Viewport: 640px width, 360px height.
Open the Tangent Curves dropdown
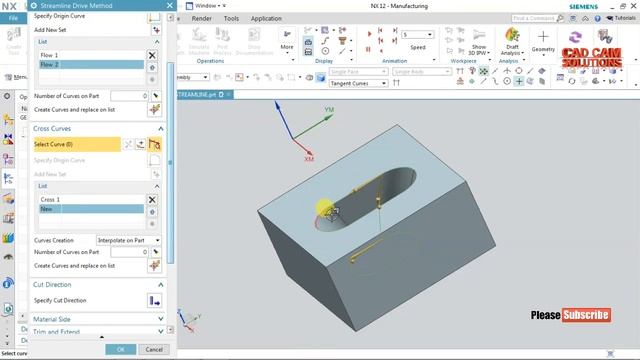tap(358, 83)
